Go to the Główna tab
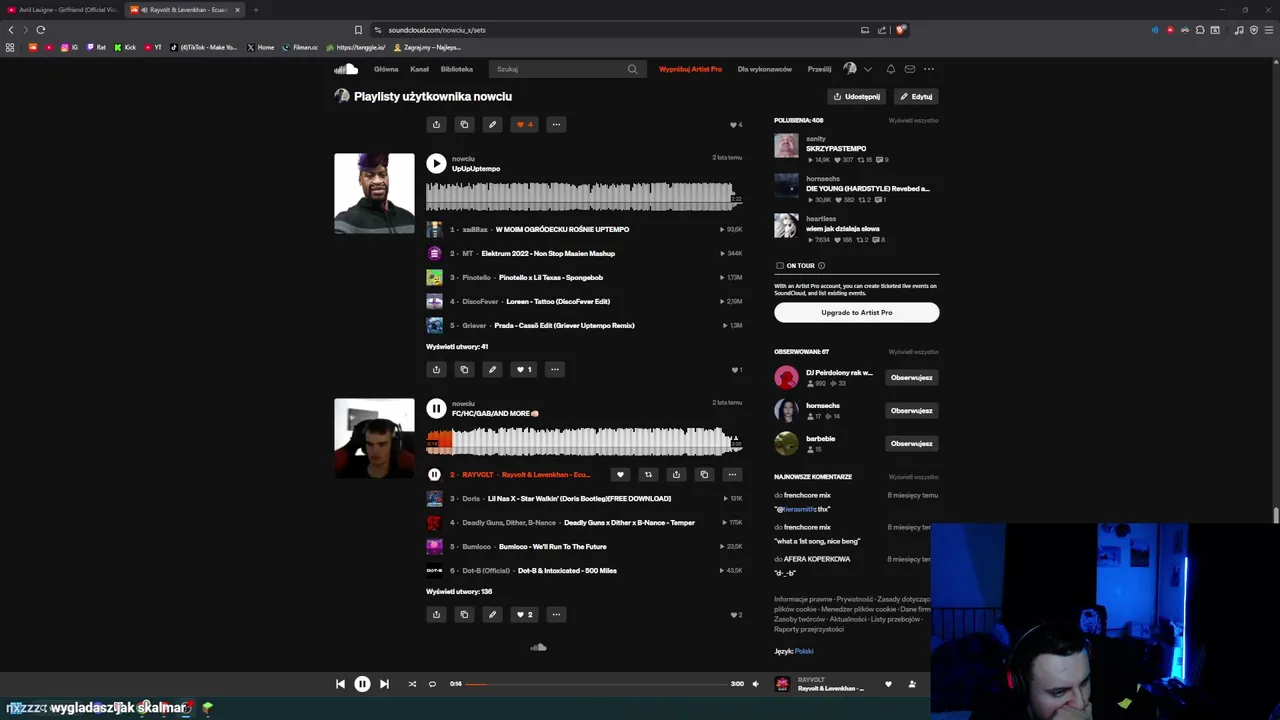1280x720 pixels. tap(386, 69)
